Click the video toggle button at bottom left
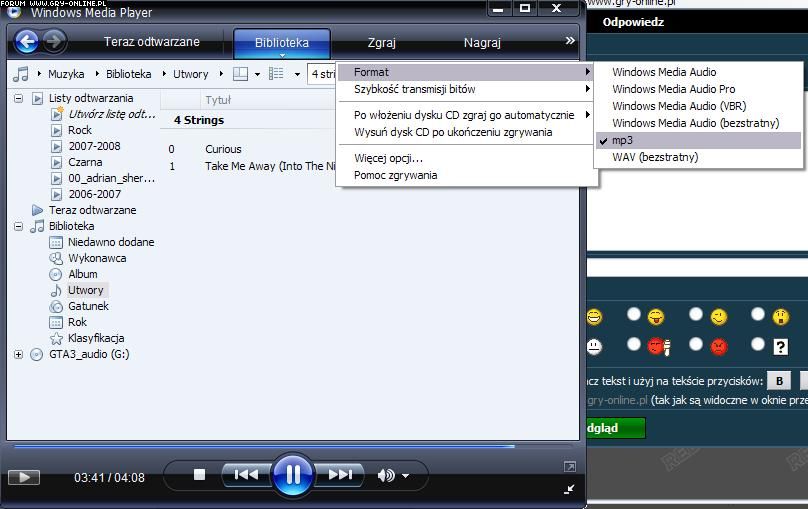The image size is (808, 509). (24, 478)
